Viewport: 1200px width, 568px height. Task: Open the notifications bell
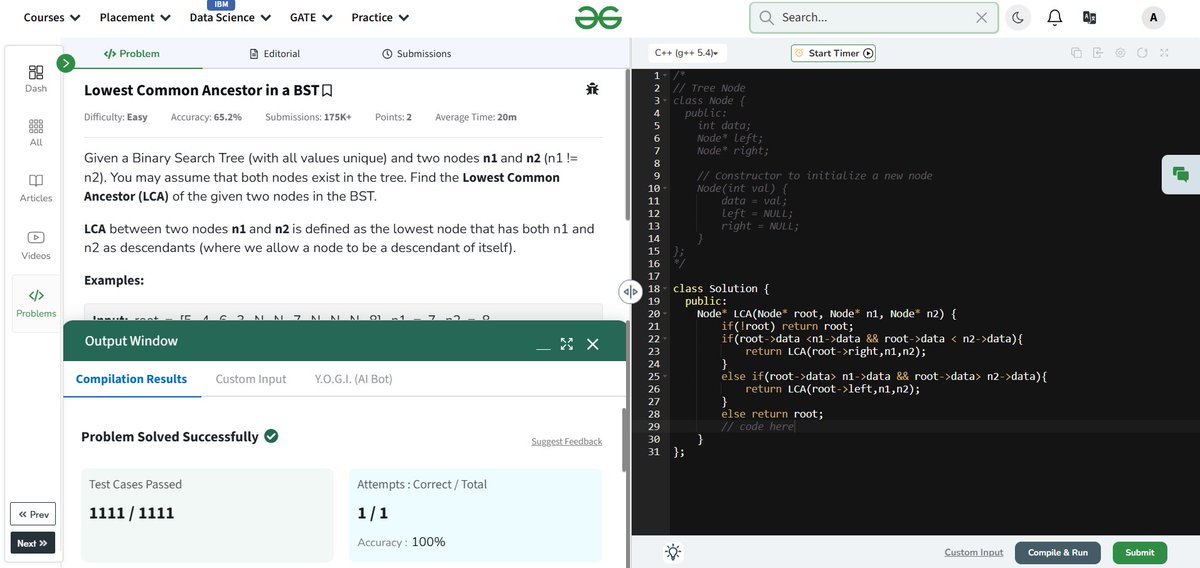(x=1054, y=17)
